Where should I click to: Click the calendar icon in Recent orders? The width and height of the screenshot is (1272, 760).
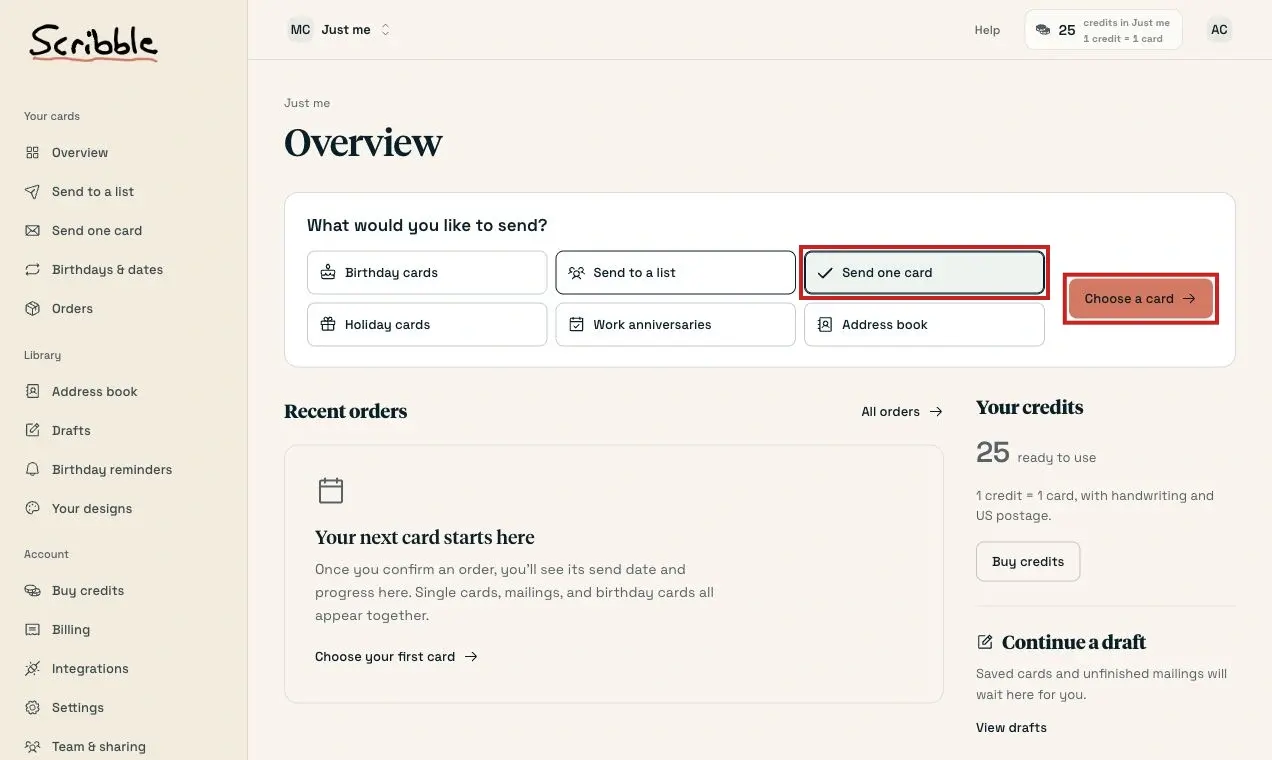pyautogui.click(x=331, y=491)
